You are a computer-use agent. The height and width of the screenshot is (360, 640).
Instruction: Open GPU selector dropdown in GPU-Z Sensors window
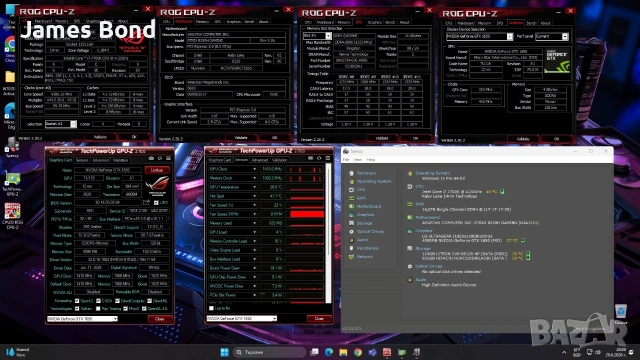(242, 318)
